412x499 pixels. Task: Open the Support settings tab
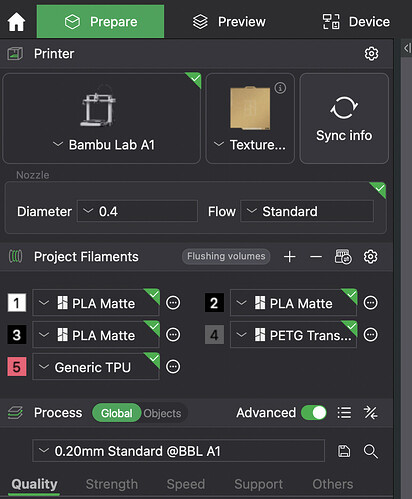point(258,484)
